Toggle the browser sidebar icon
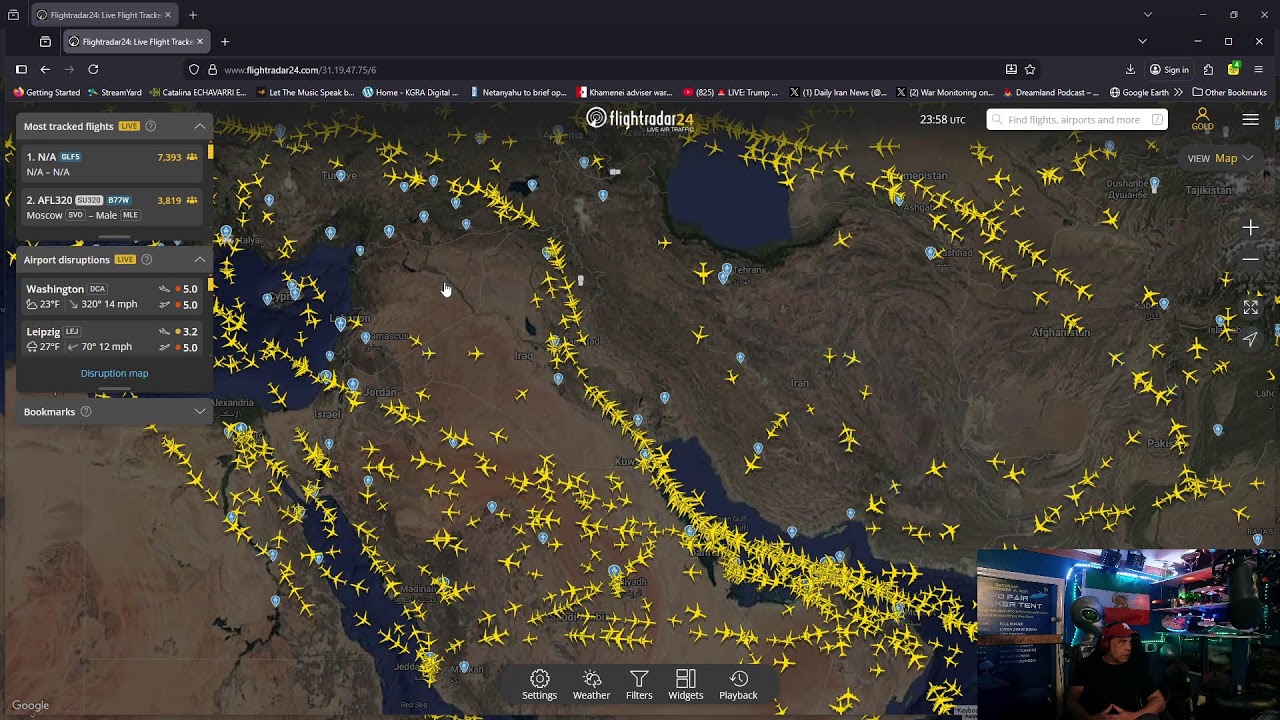 pyautogui.click(x=21, y=69)
